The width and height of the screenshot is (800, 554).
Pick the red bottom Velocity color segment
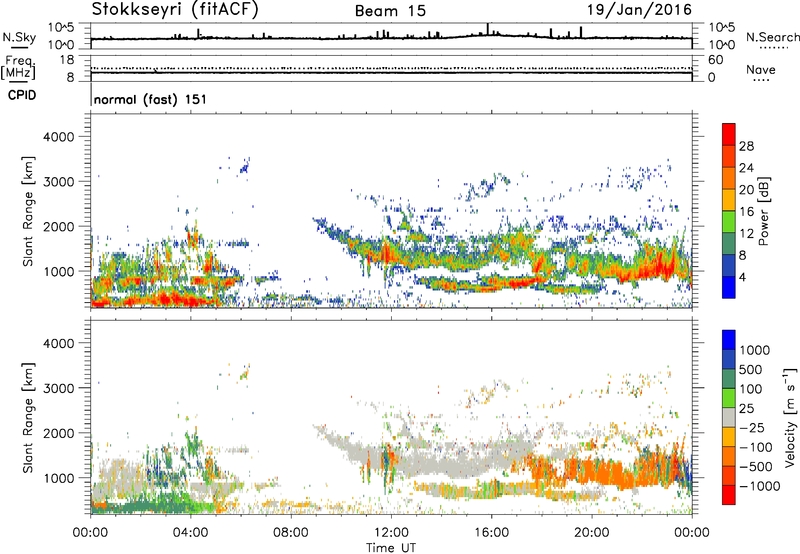click(729, 495)
